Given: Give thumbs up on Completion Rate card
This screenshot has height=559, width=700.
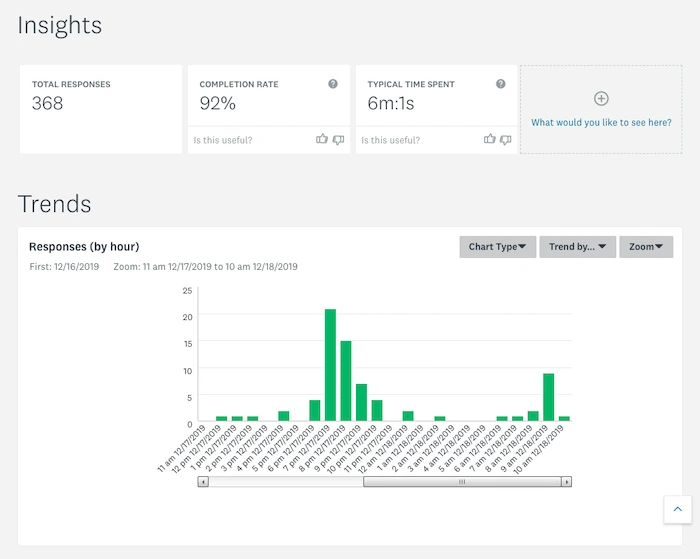Looking at the screenshot, I should (321, 139).
